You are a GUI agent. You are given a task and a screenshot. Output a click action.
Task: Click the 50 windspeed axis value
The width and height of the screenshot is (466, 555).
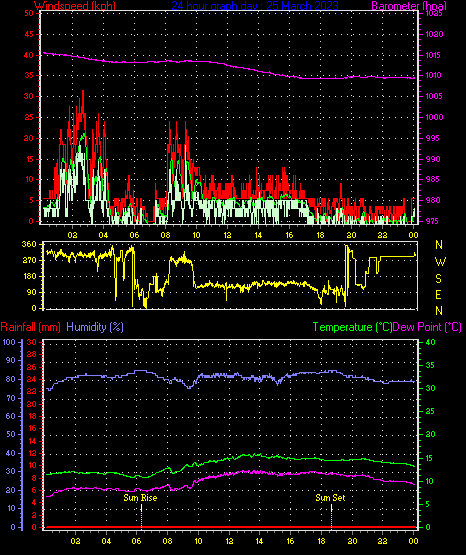point(29,13)
